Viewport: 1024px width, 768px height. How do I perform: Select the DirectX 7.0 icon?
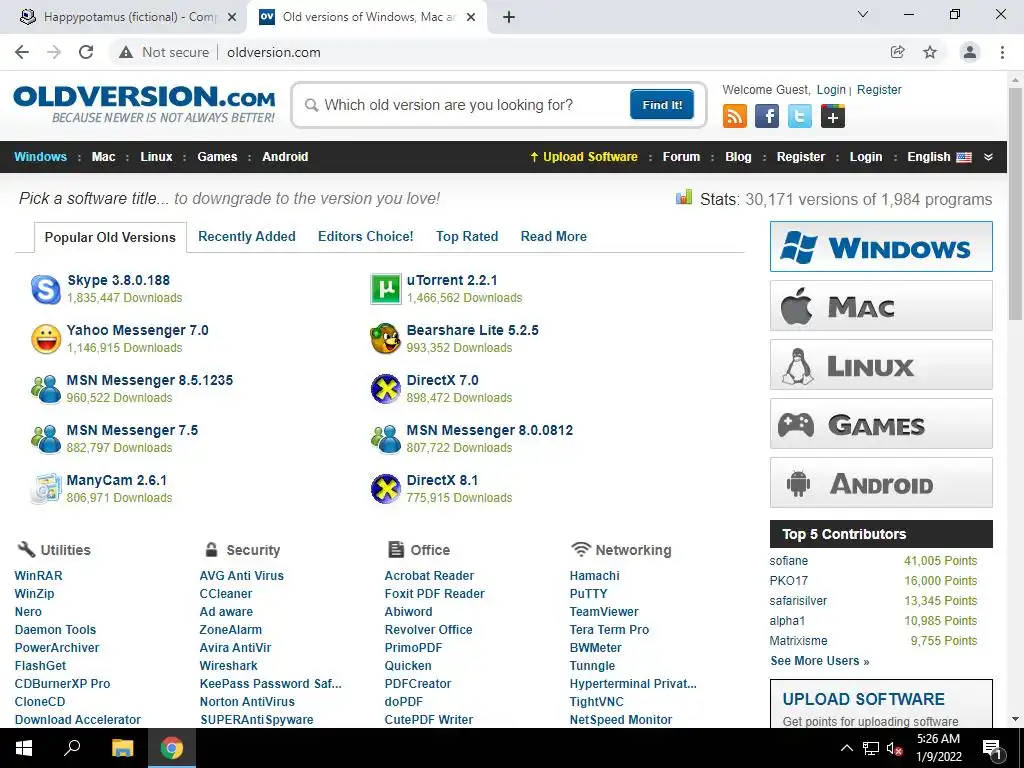tap(386, 389)
